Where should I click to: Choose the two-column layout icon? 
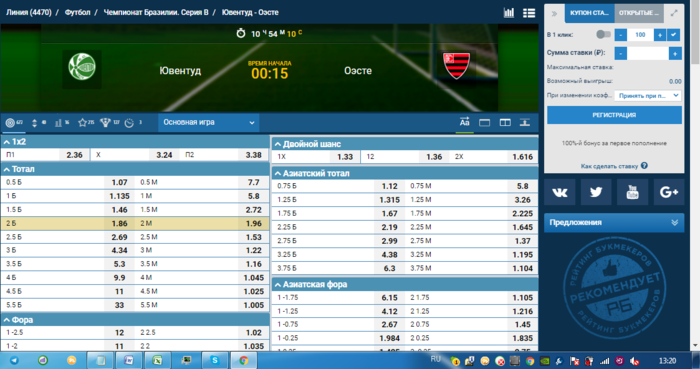click(x=505, y=122)
